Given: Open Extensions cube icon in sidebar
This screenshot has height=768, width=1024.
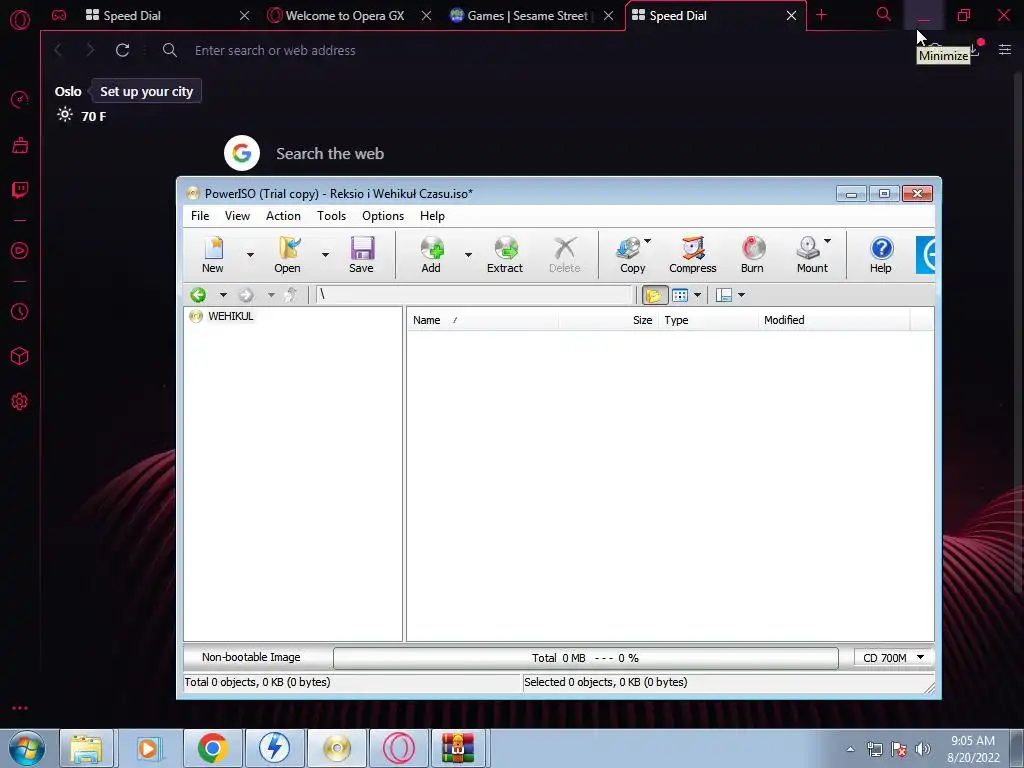Looking at the screenshot, I should (20, 356).
